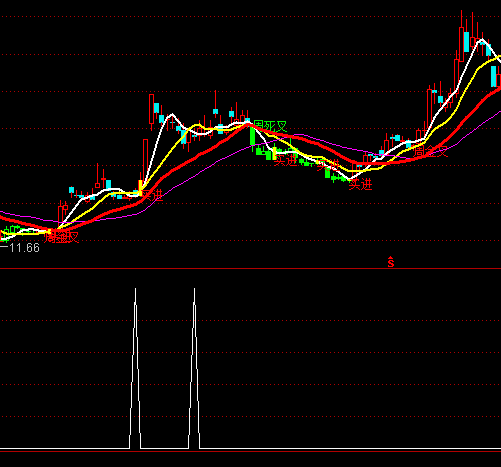Click the peak of the first indicator spike
This screenshot has height=467, width=501.
tap(135, 289)
